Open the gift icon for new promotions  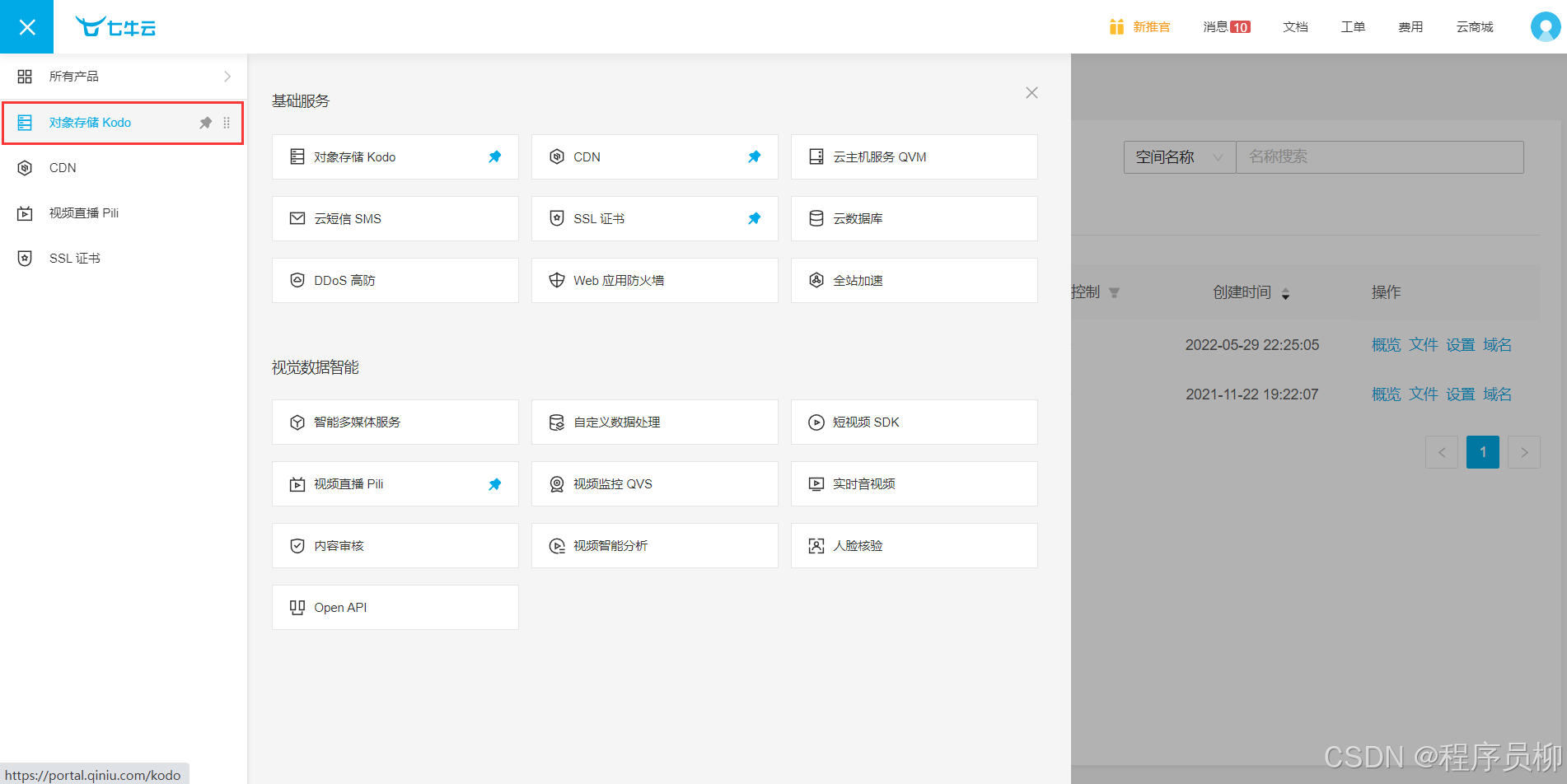point(1116,27)
